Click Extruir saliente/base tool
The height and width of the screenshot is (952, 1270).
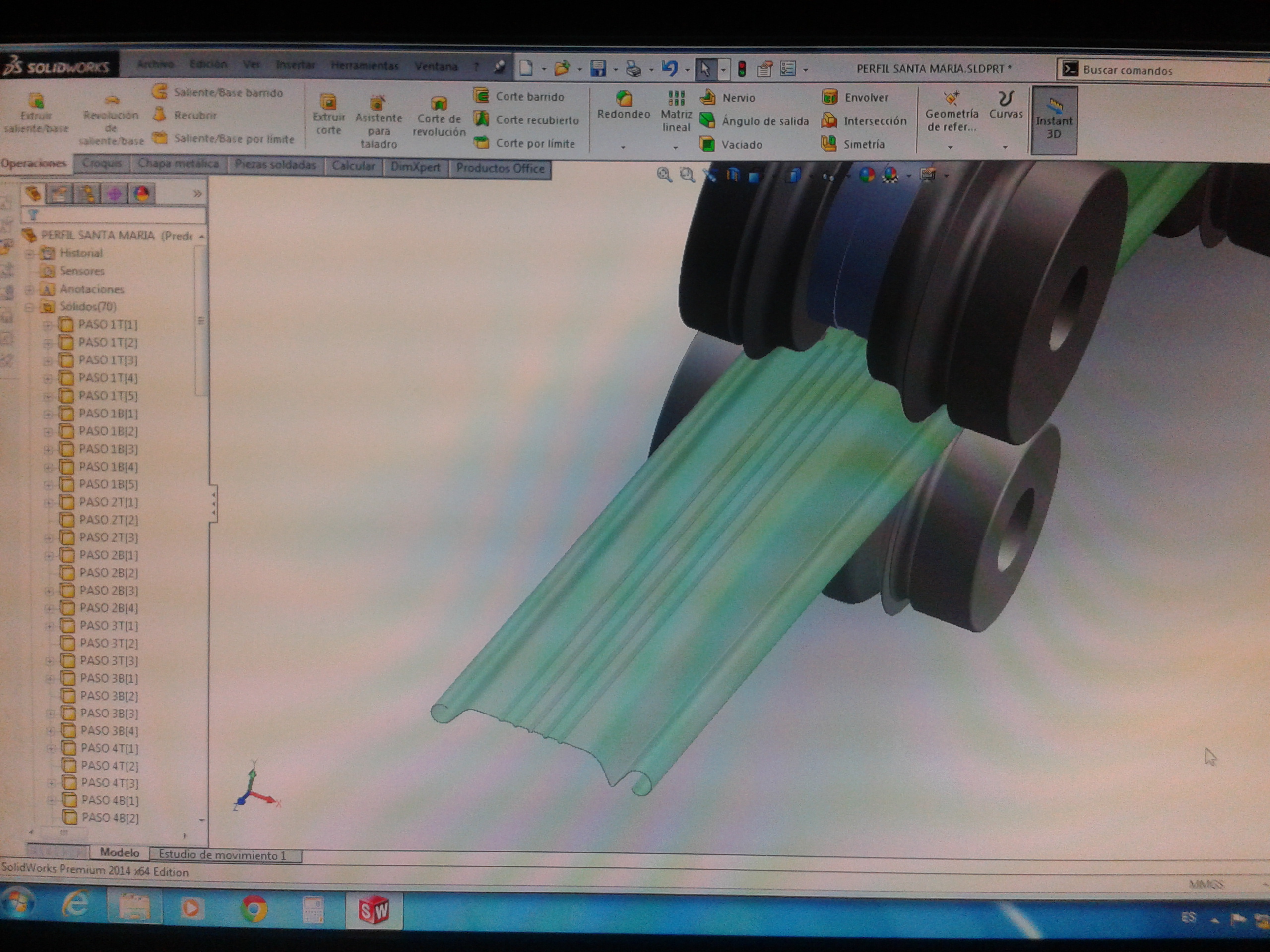[36, 114]
